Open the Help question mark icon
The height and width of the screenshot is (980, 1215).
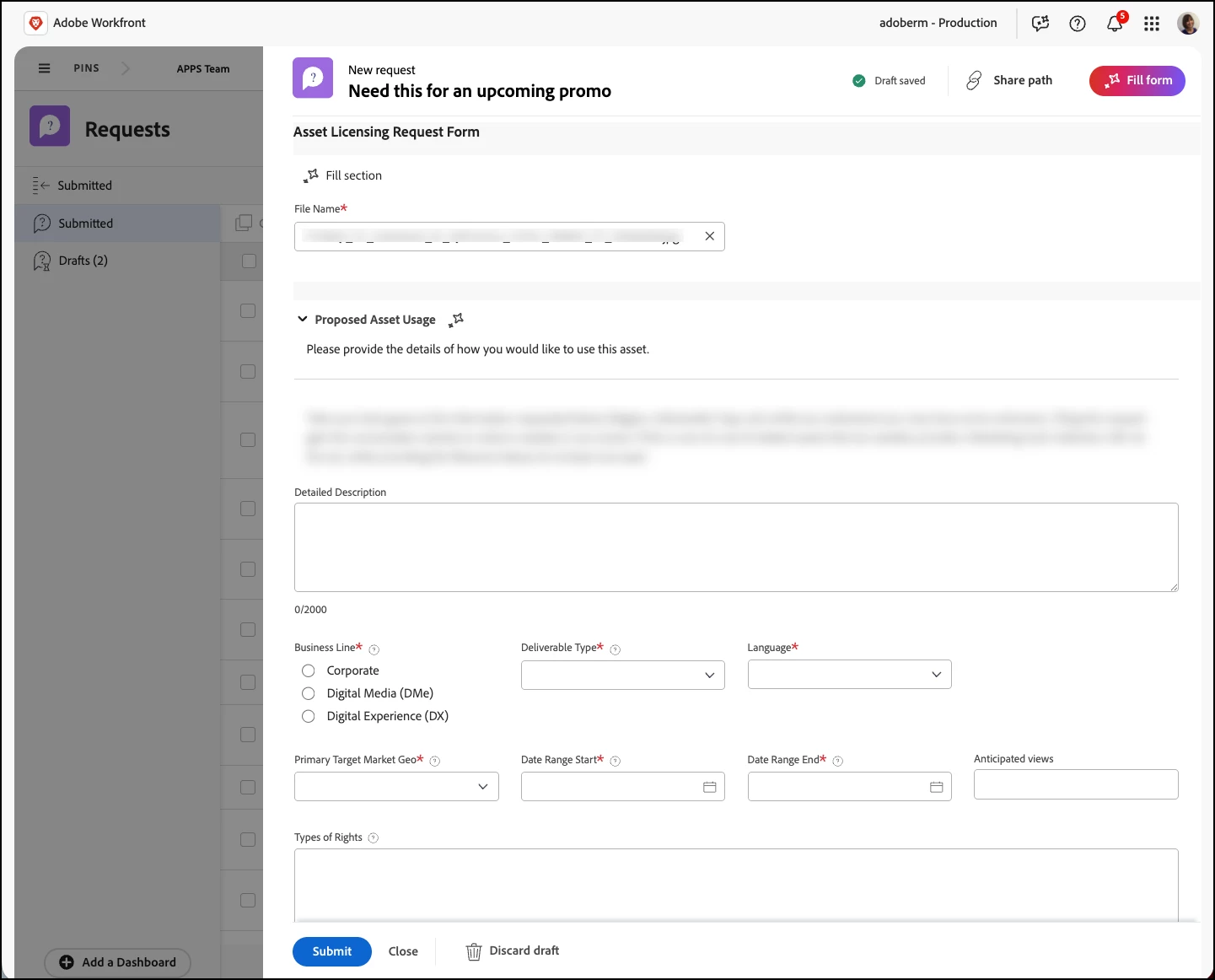tap(1078, 24)
